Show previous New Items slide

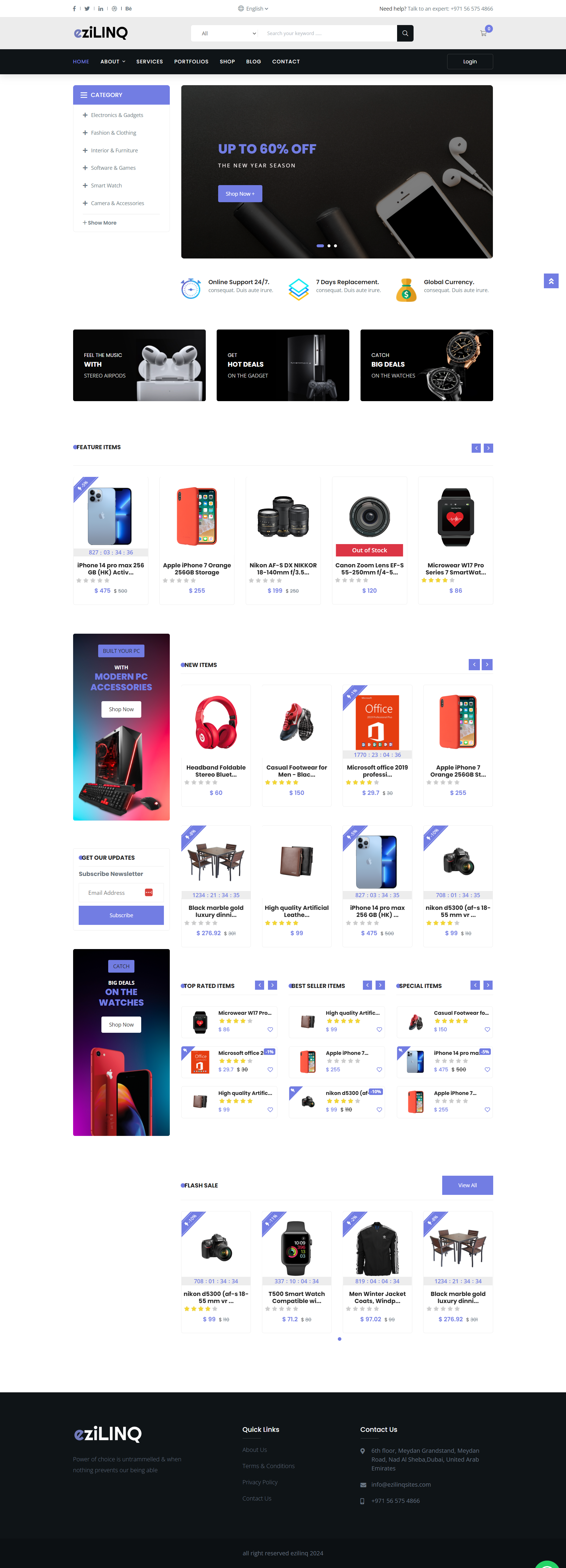[x=474, y=665]
